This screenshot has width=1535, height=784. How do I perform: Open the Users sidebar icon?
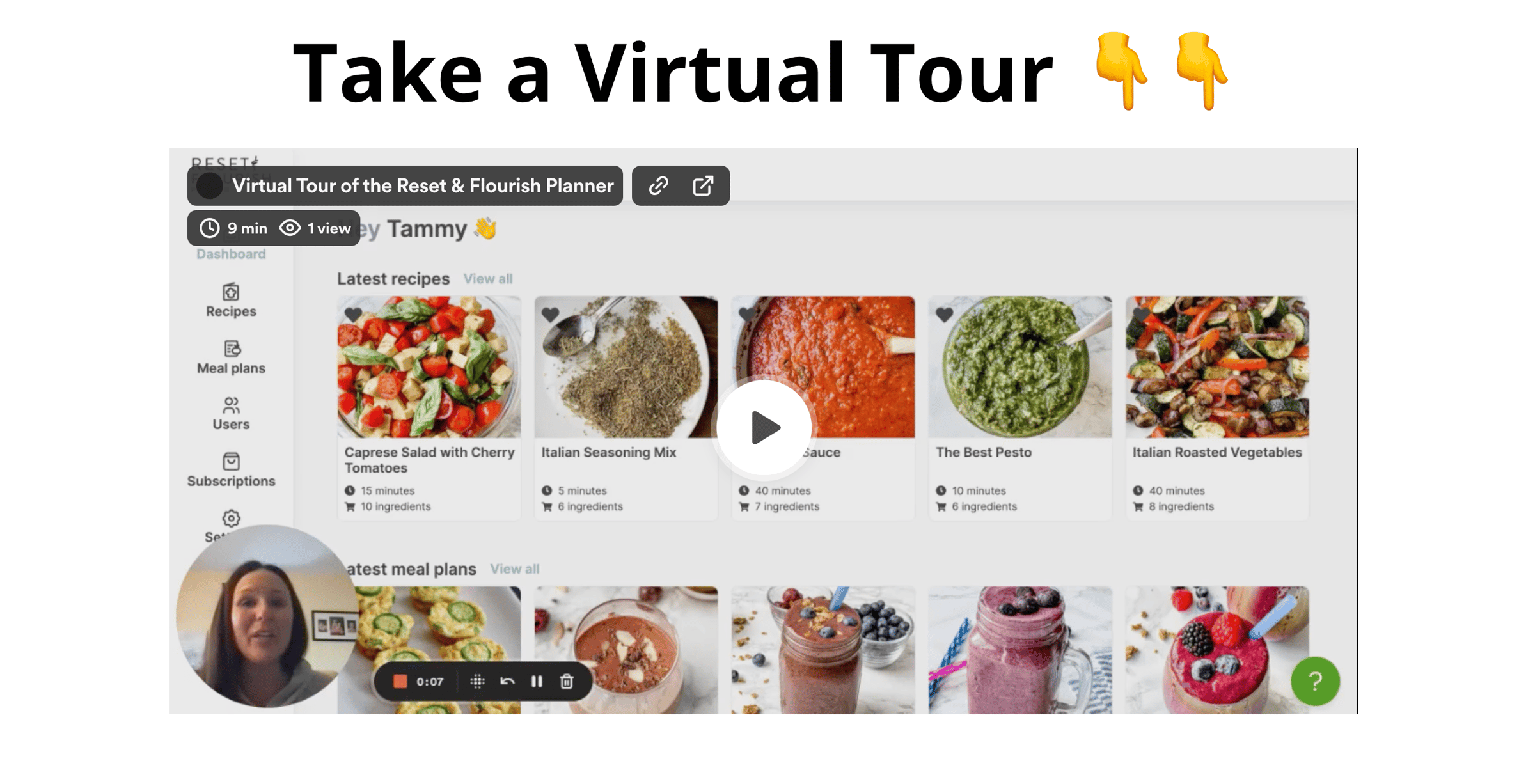231,405
